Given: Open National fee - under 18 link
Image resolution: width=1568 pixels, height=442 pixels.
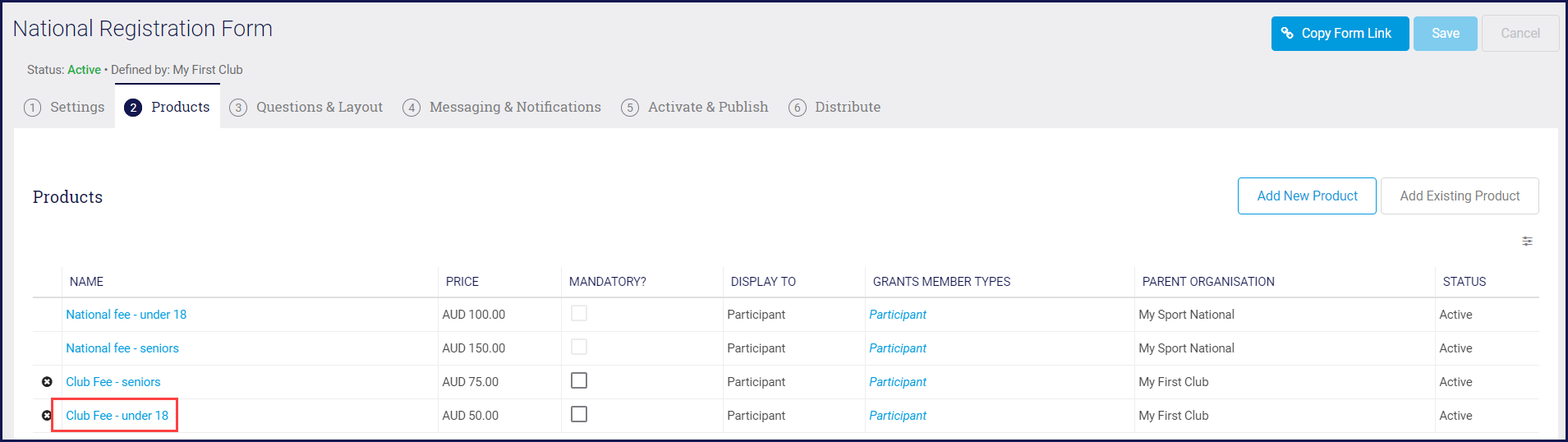Looking at the screenshot, I should 126,315.
